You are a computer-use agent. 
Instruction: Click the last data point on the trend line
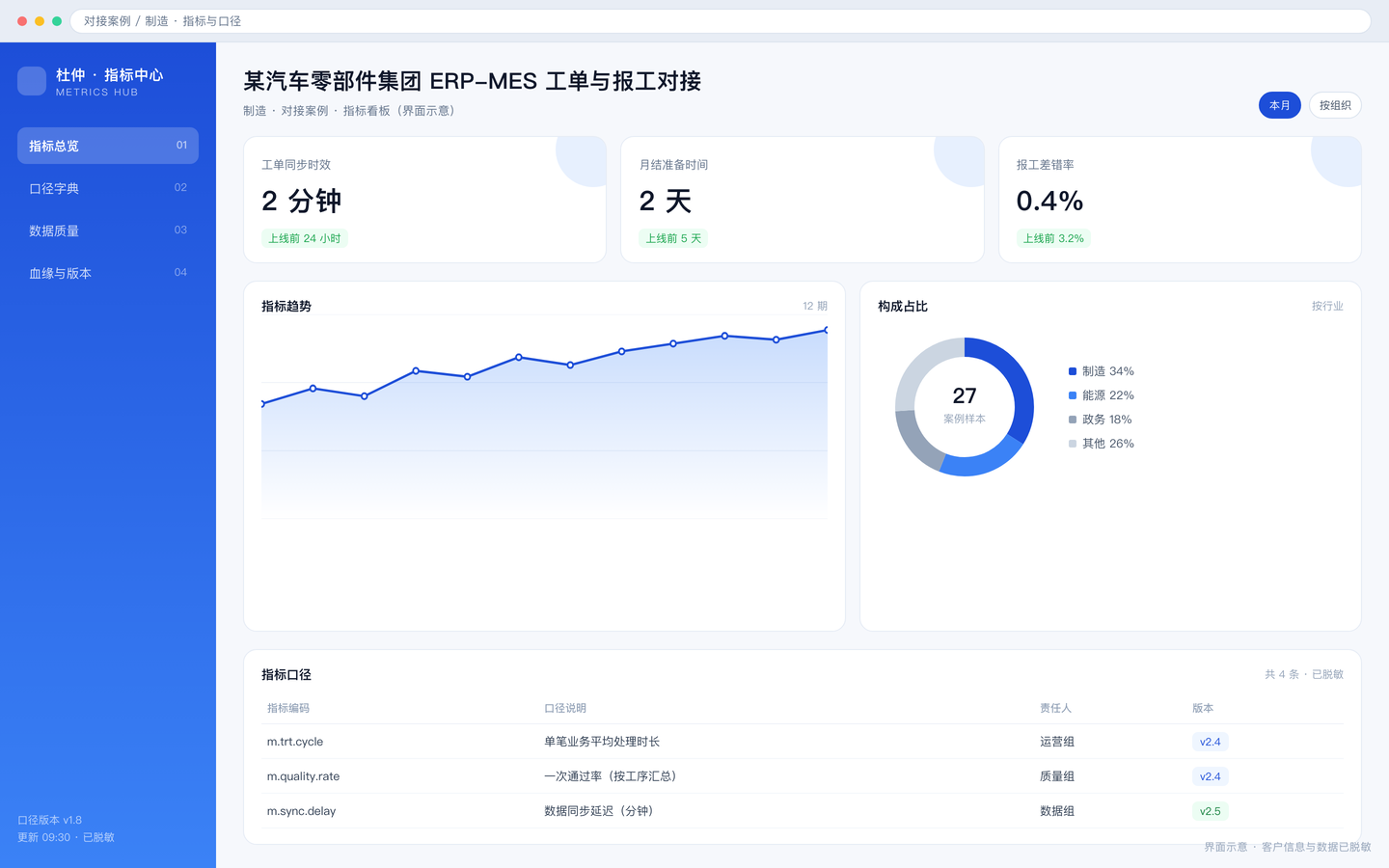click(x=827, y=330)
